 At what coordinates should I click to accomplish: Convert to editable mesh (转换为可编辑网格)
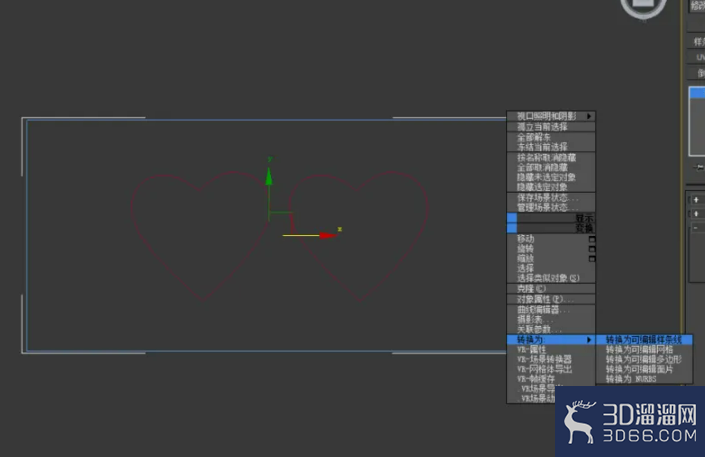[644, 349]
